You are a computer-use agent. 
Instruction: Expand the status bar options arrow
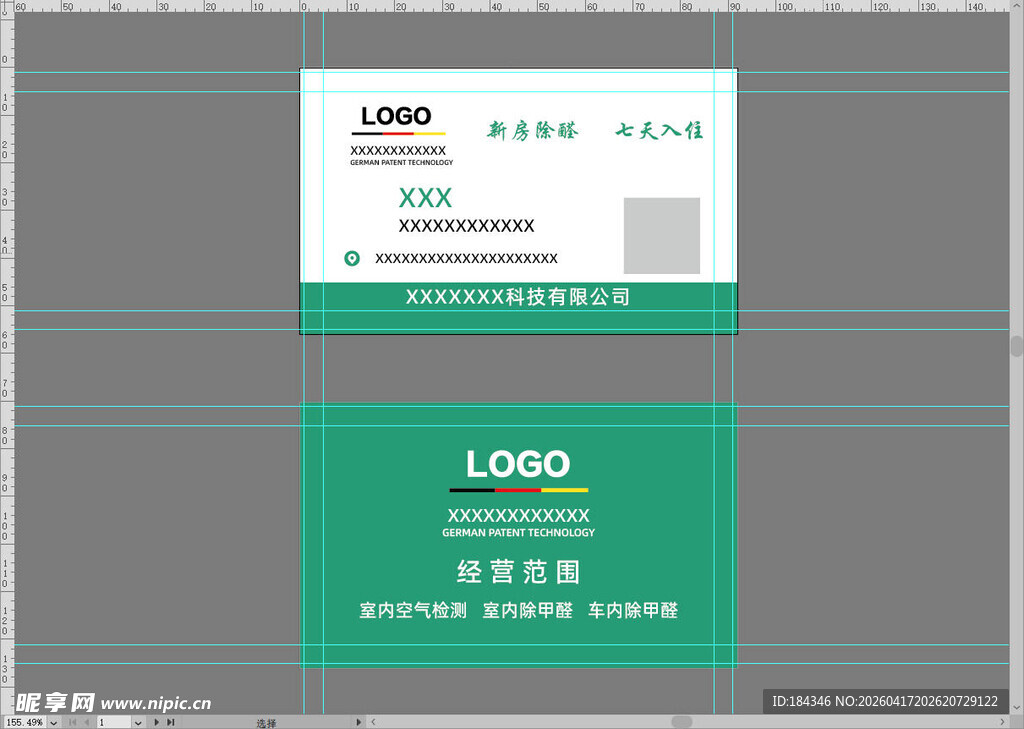pos(360,721)
